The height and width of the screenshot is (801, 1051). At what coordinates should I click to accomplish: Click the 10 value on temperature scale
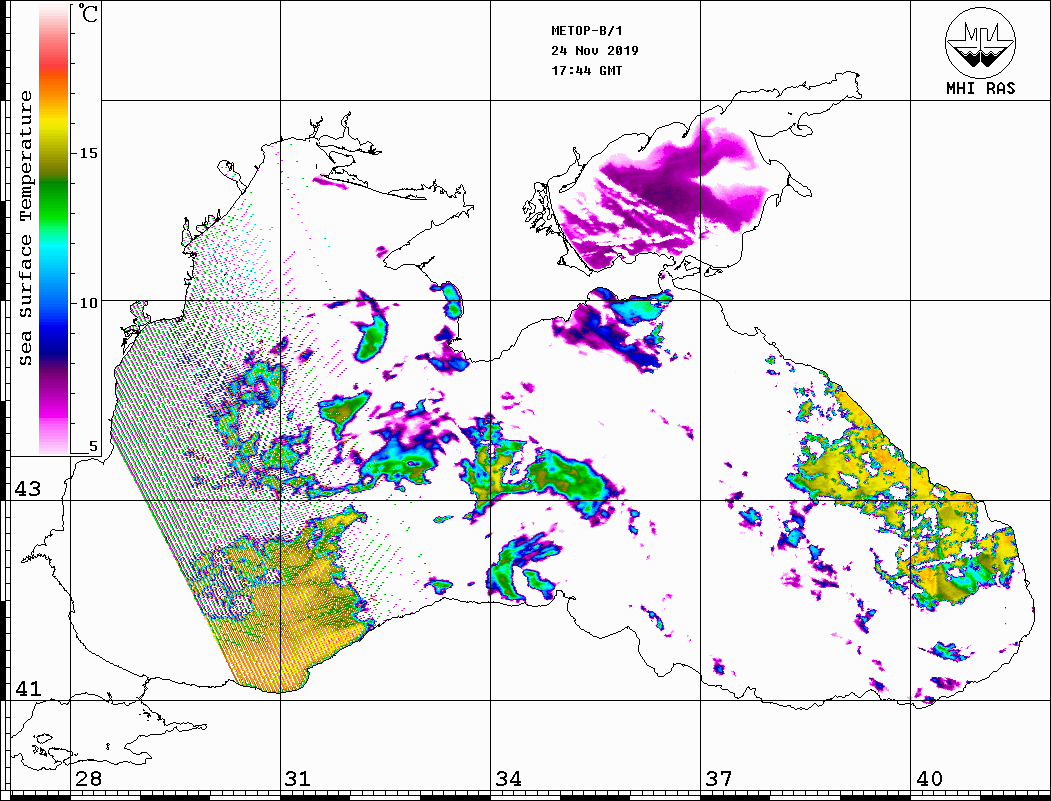[x=88, y=303]
